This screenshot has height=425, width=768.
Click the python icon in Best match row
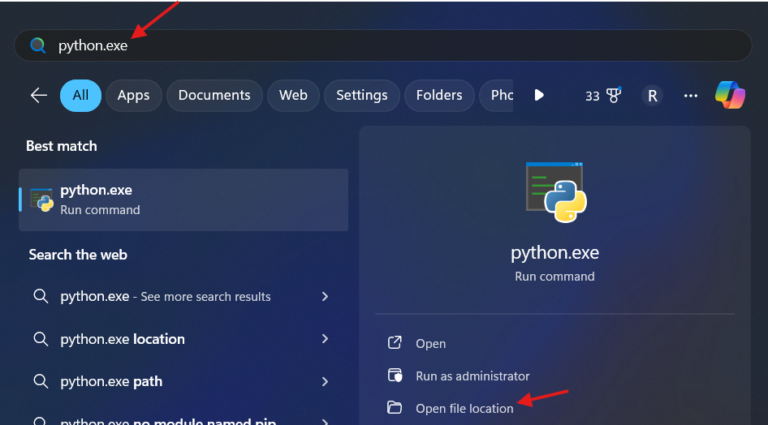42,200
